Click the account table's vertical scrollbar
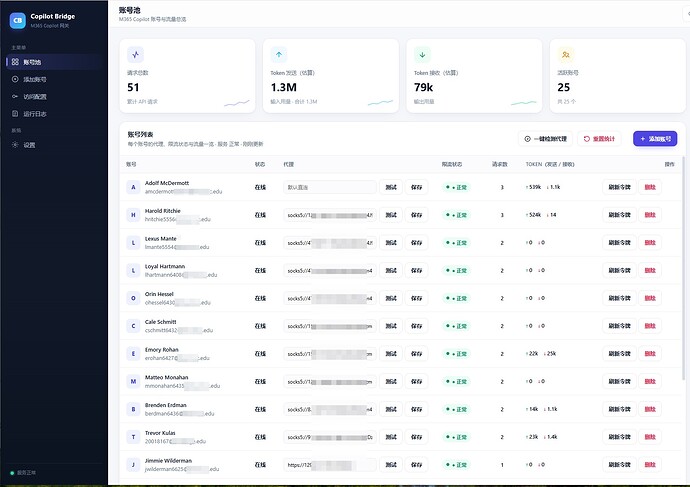The width and height of the screenshot is (690, 487). tap(683, 268)
